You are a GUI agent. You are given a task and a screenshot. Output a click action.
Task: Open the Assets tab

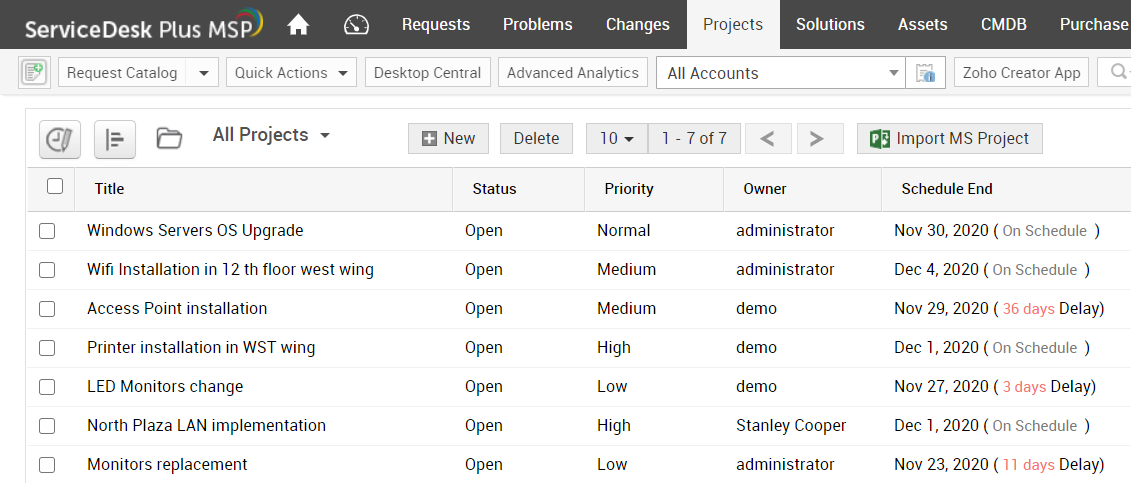[922, 24]
